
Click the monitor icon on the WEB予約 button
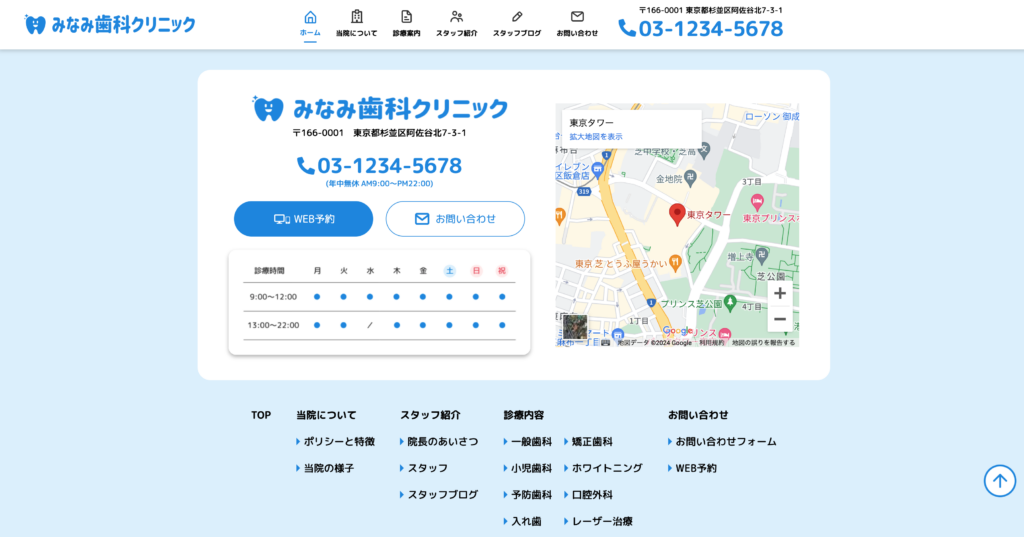coord(281,219)
